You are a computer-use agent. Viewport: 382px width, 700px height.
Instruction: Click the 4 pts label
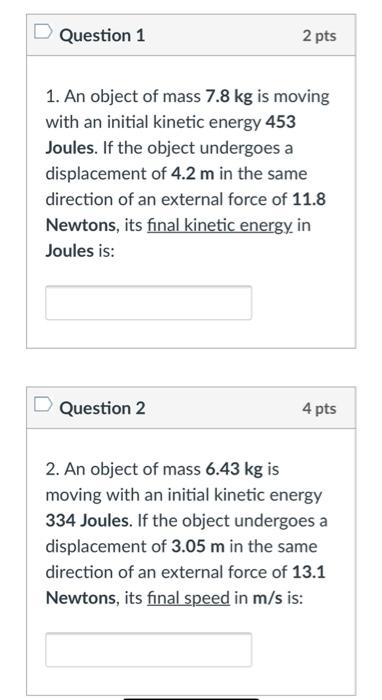coord(320,408)
